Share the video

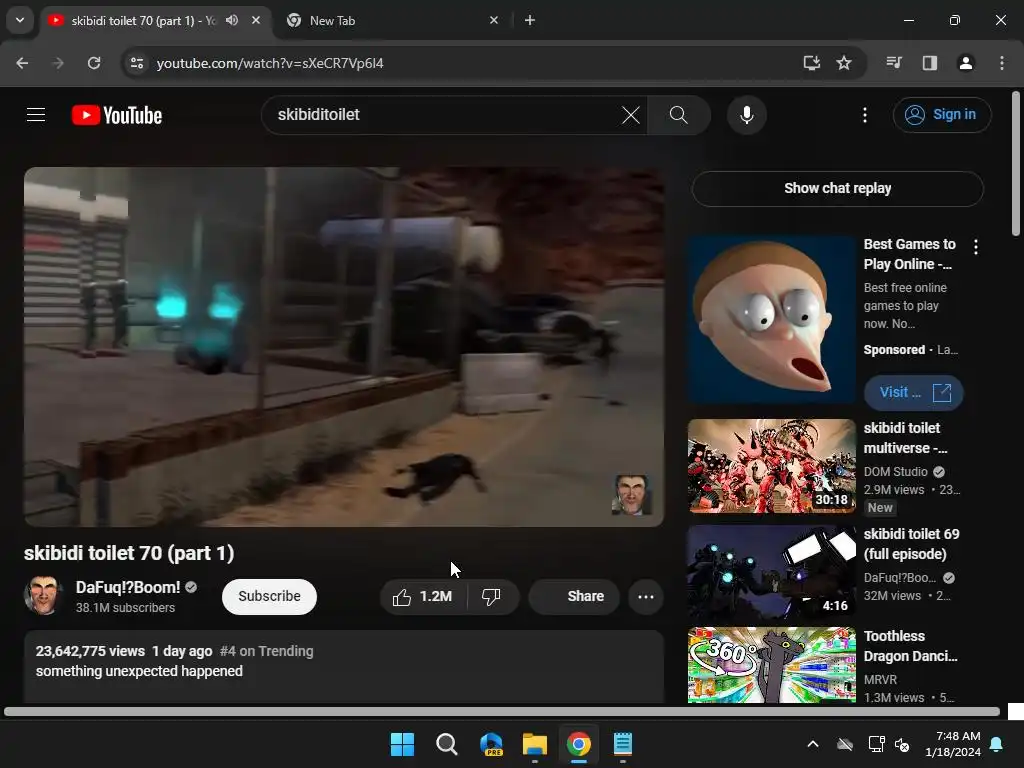(x=574, y=596)
